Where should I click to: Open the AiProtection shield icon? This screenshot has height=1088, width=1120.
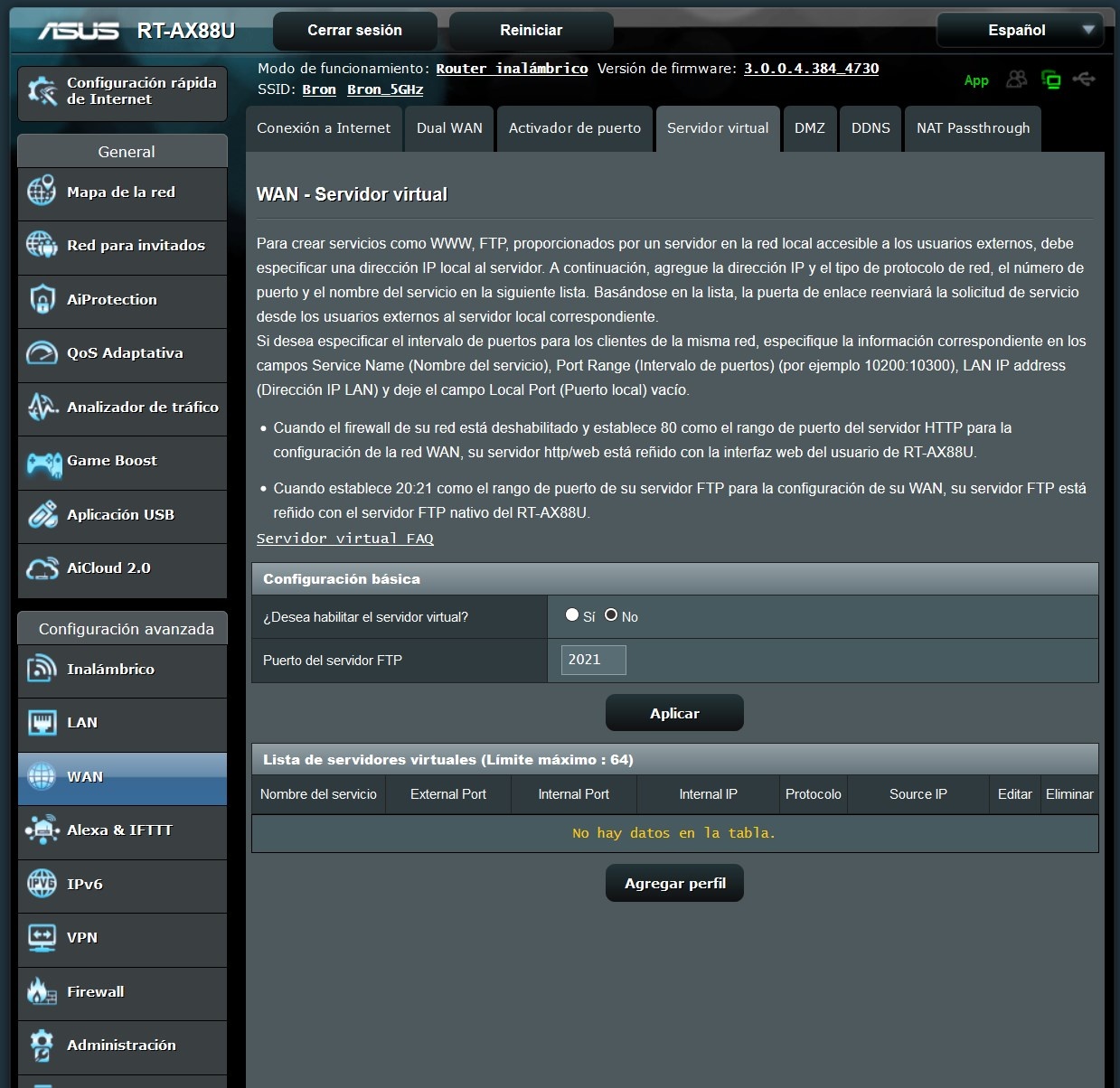tap(42, 300)
